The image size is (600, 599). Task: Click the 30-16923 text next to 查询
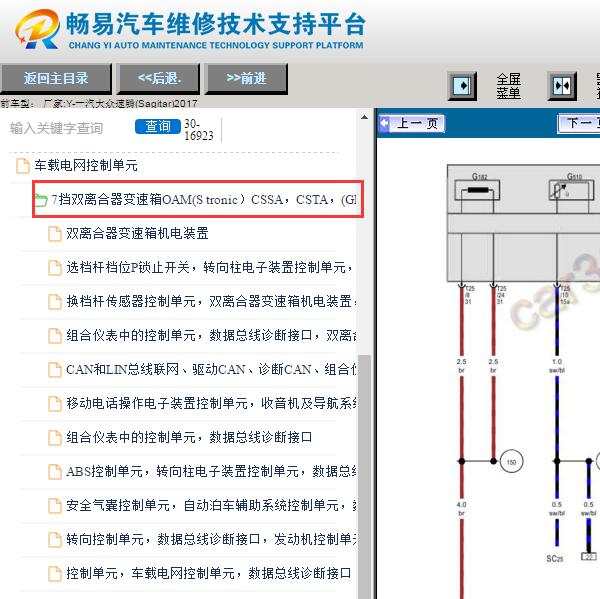(199, 130)
